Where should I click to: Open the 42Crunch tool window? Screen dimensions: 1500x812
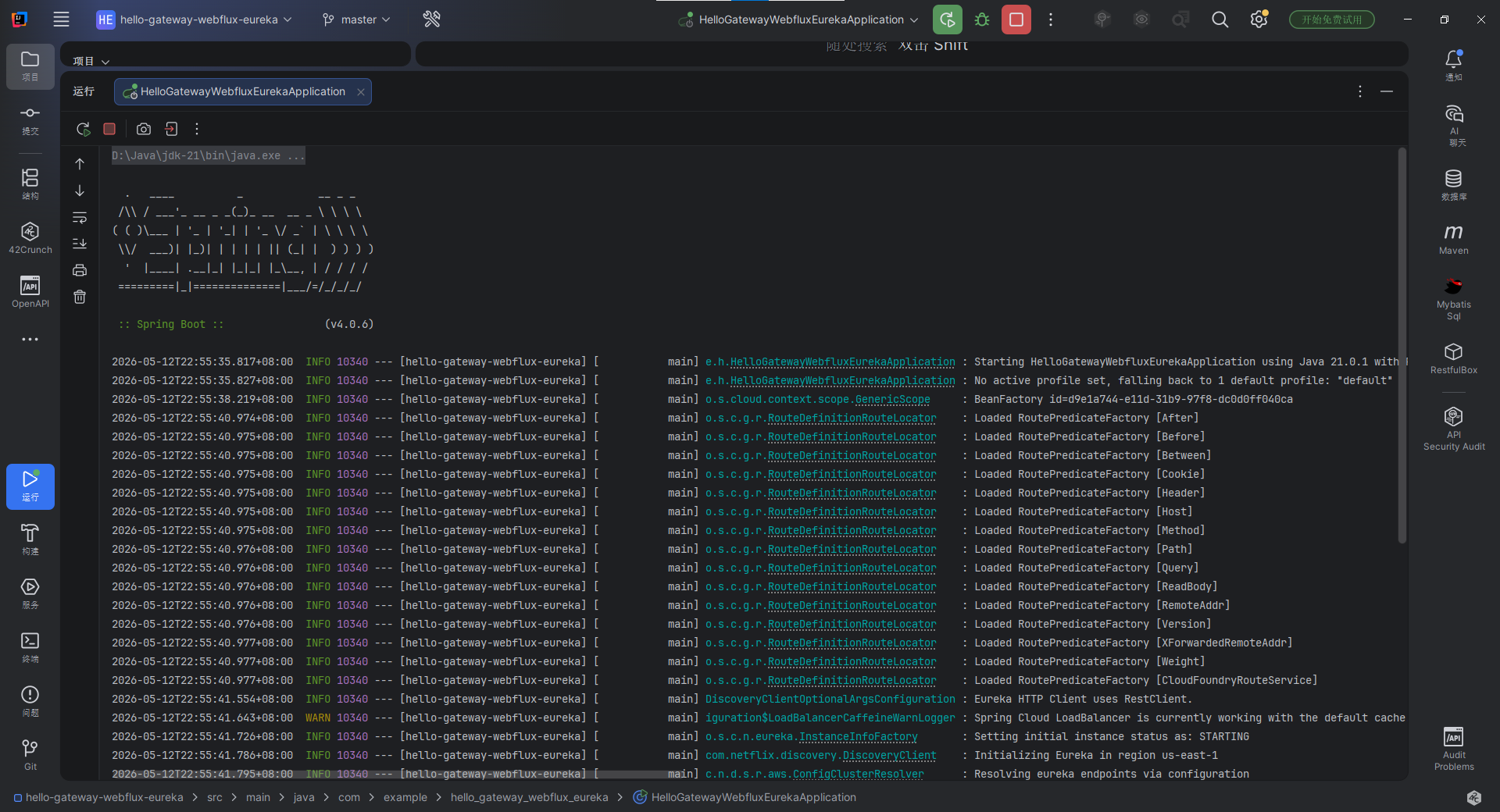click(x=30, y=238)
